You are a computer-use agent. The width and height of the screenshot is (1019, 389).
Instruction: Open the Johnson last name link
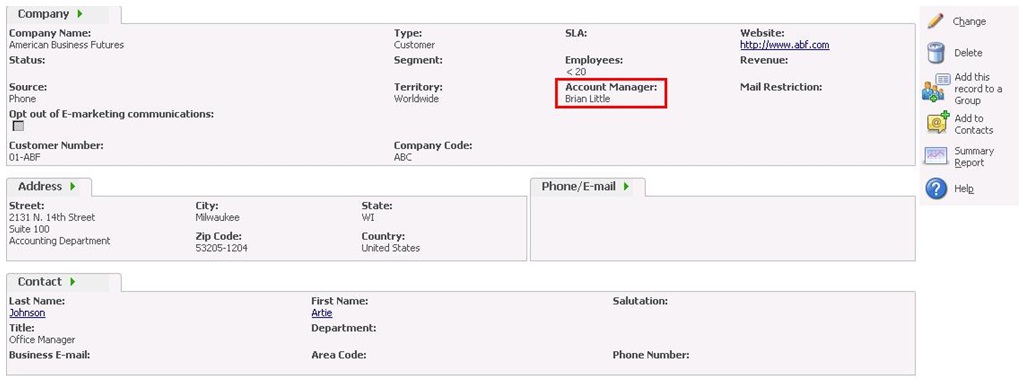tap(27, 313)
